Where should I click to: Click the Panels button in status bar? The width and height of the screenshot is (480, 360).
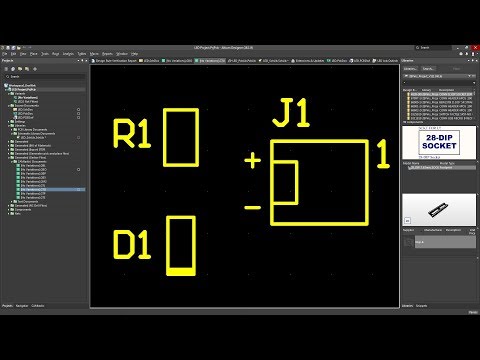[473, 312]
